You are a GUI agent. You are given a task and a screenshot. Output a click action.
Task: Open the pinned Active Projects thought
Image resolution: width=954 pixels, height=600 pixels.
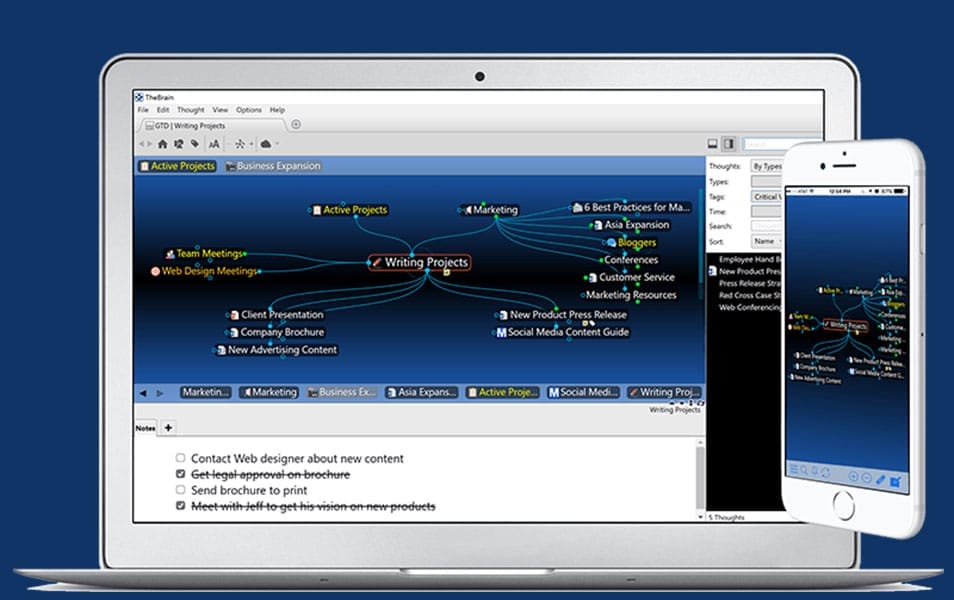click(x=176, y=166)
